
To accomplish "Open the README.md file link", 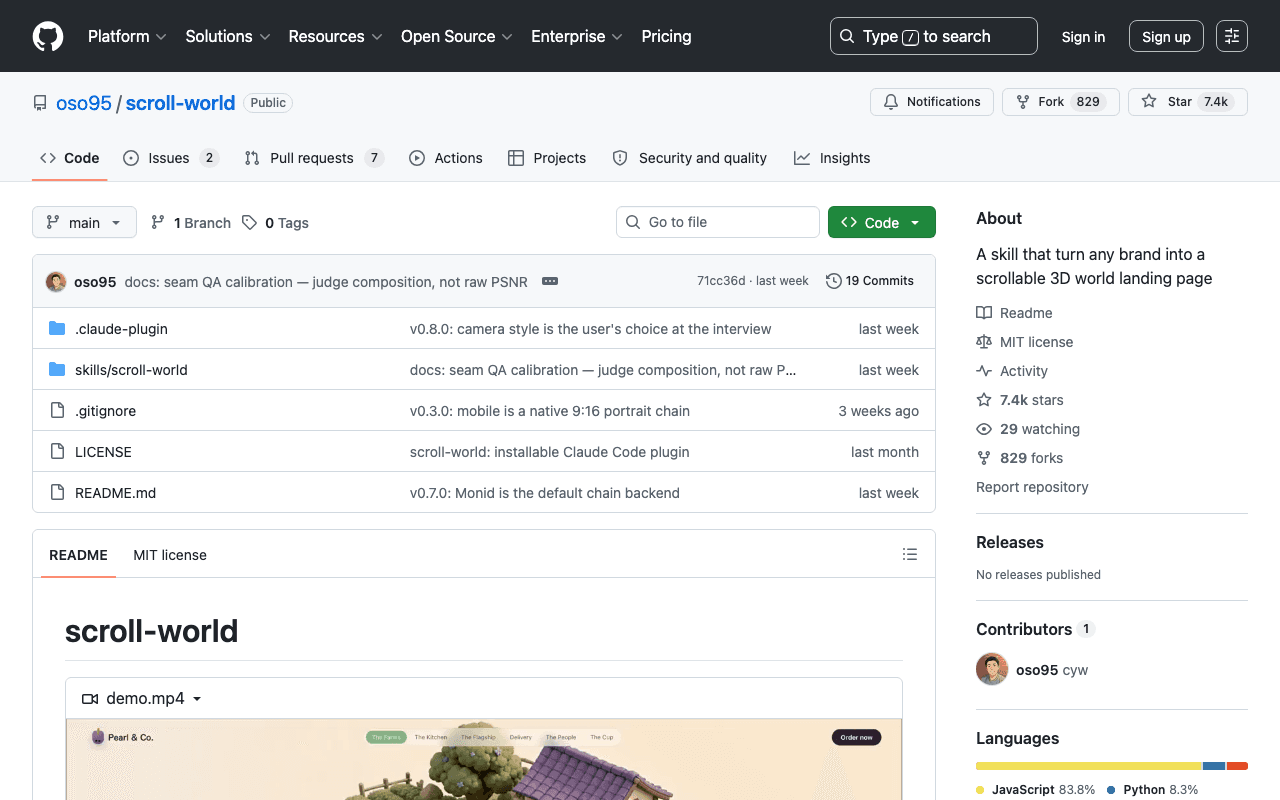I will coord(115,493).
